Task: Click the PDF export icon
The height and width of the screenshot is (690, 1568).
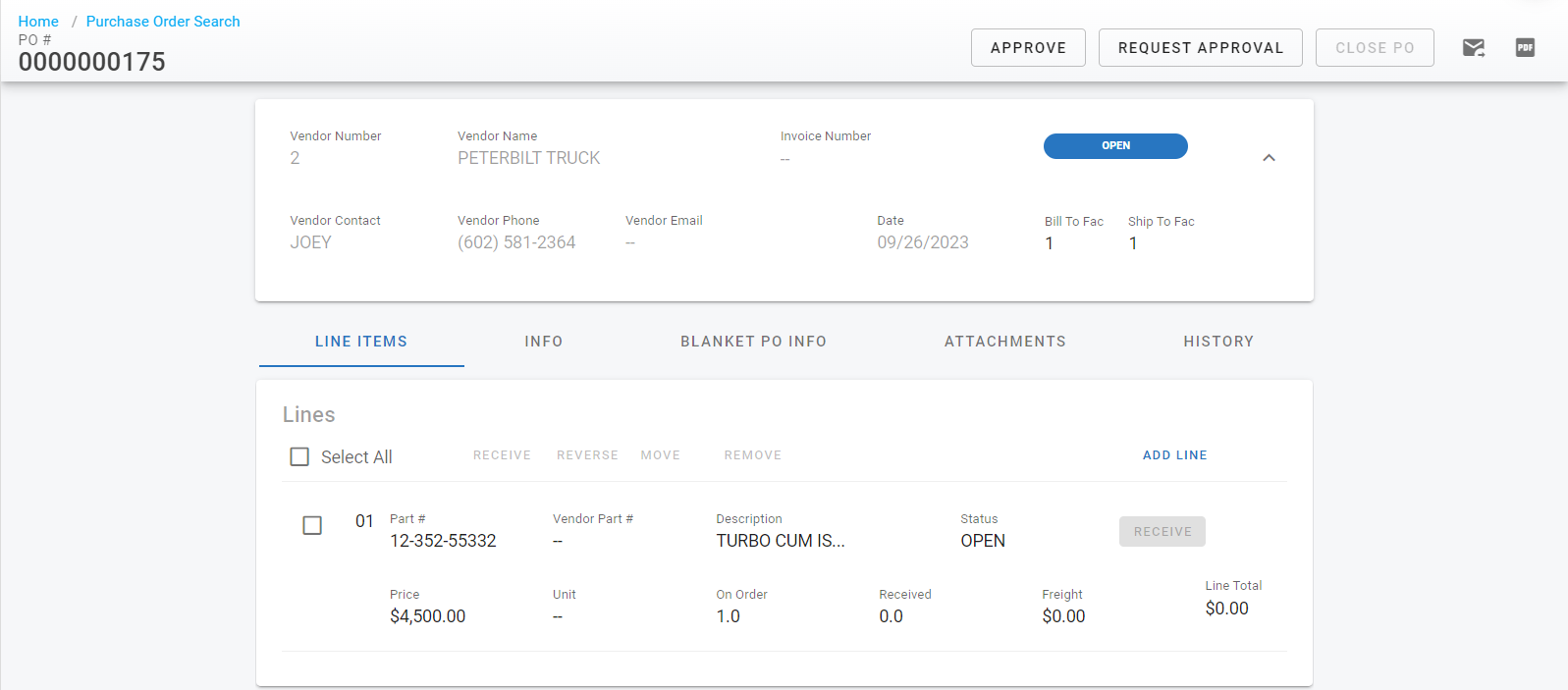Action: [1525, 48]
